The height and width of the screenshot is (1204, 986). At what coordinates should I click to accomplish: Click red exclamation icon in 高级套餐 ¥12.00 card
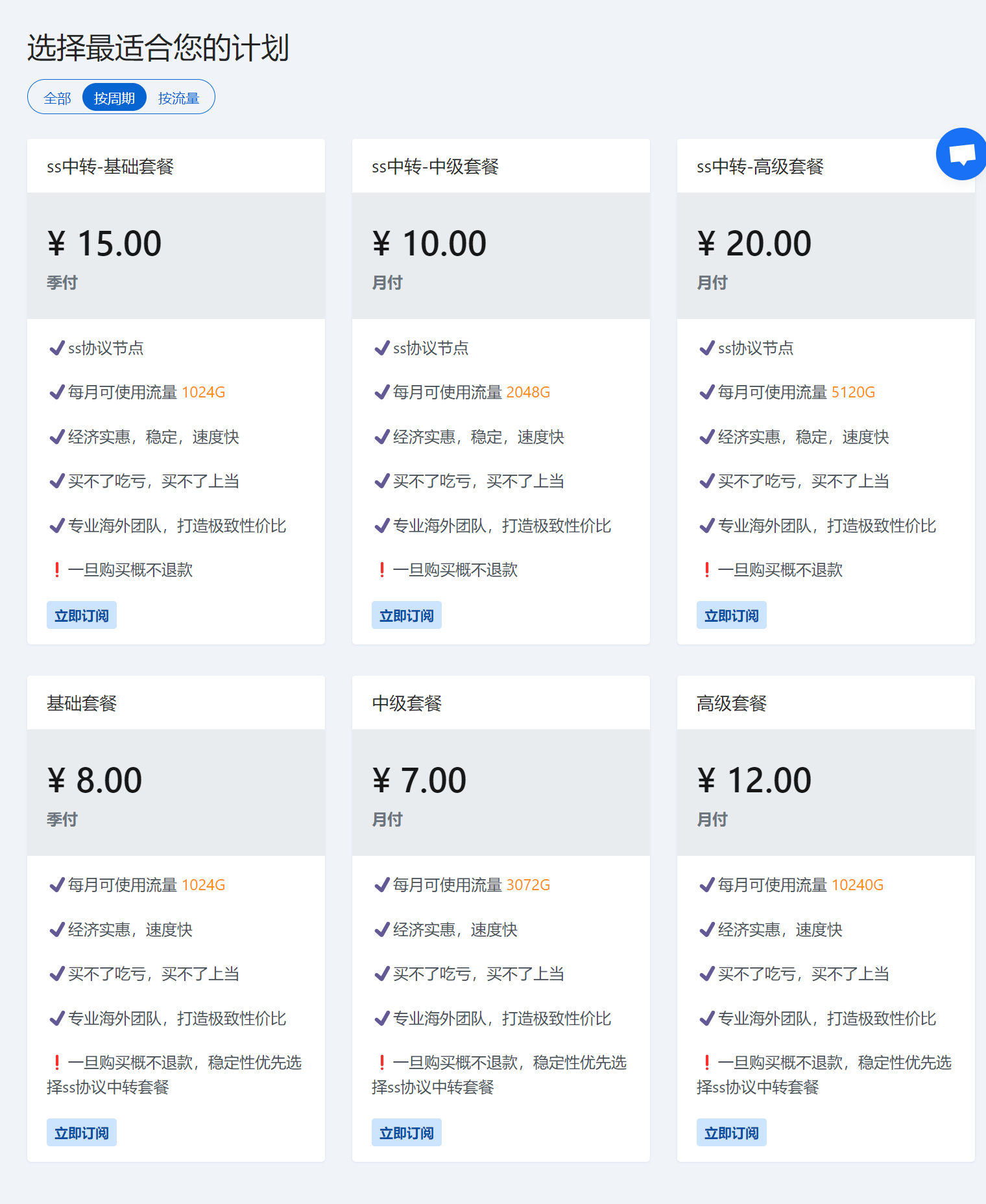tap(707, 1063)
